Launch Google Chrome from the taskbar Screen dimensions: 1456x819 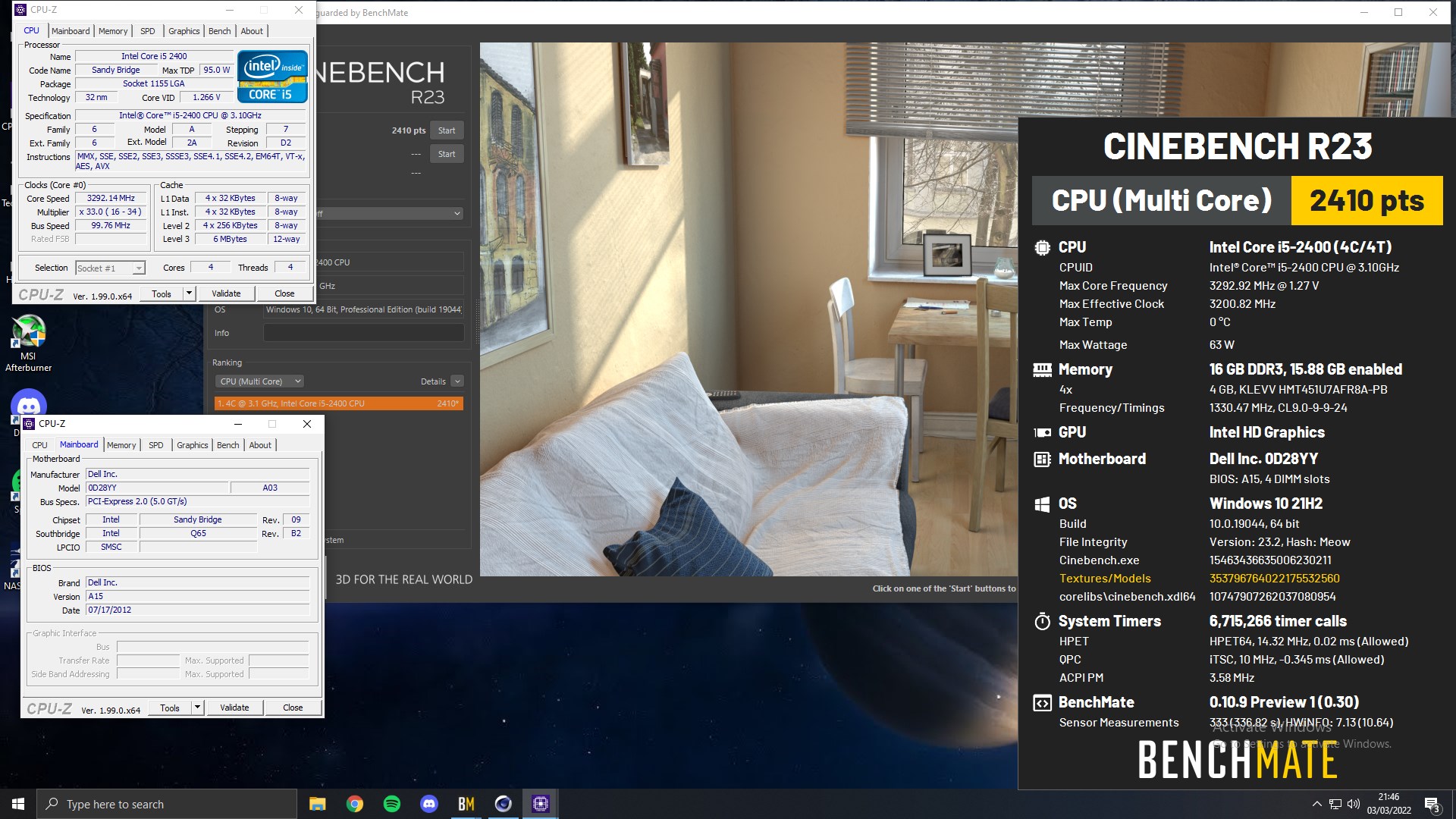[355, 804]
